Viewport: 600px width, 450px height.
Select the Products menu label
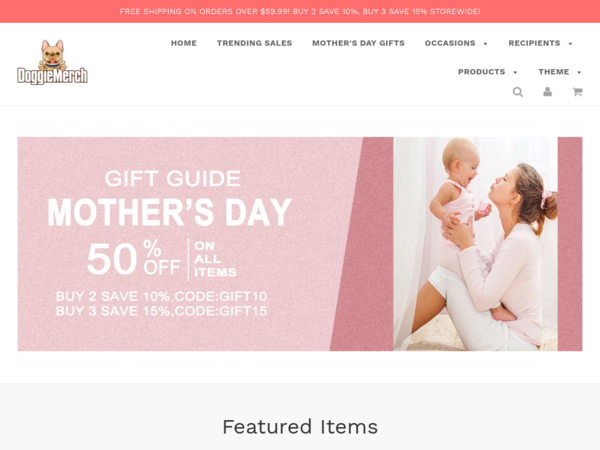[481, 72]
